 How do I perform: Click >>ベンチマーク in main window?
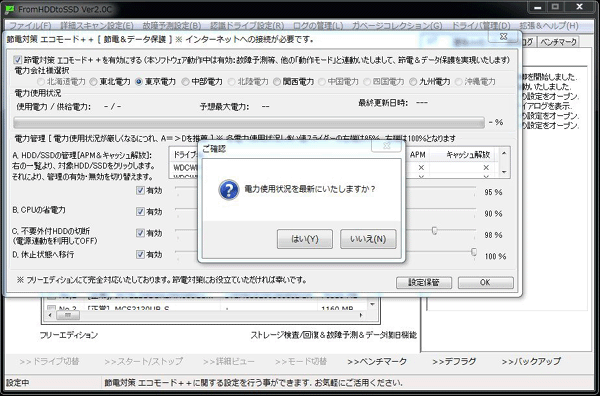377,362
